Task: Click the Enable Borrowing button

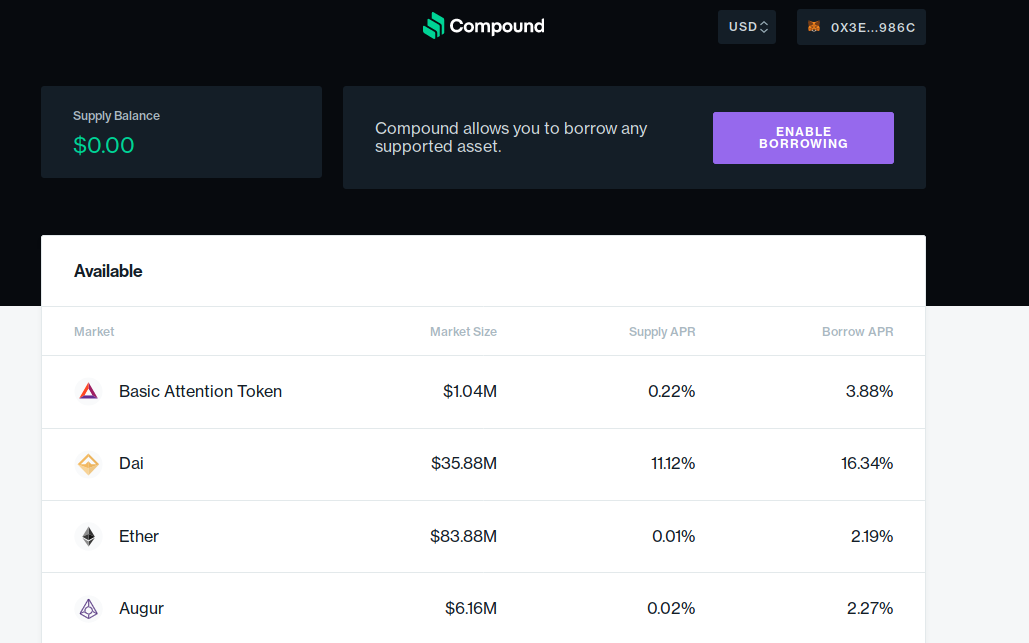Action: 803,138
